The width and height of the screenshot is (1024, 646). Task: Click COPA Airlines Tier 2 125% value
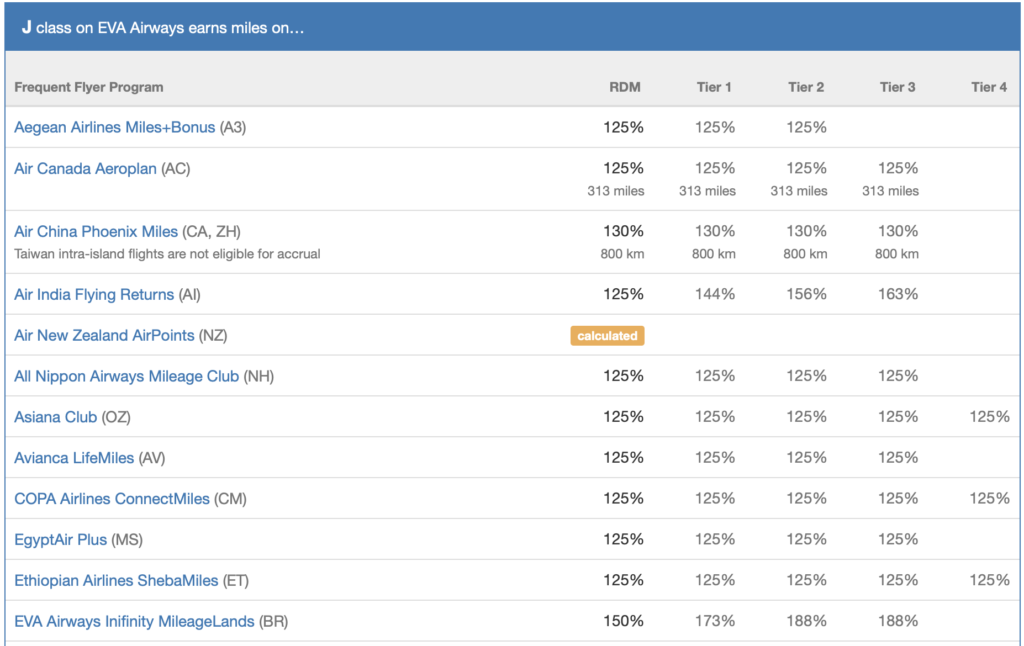click(806, 498)
